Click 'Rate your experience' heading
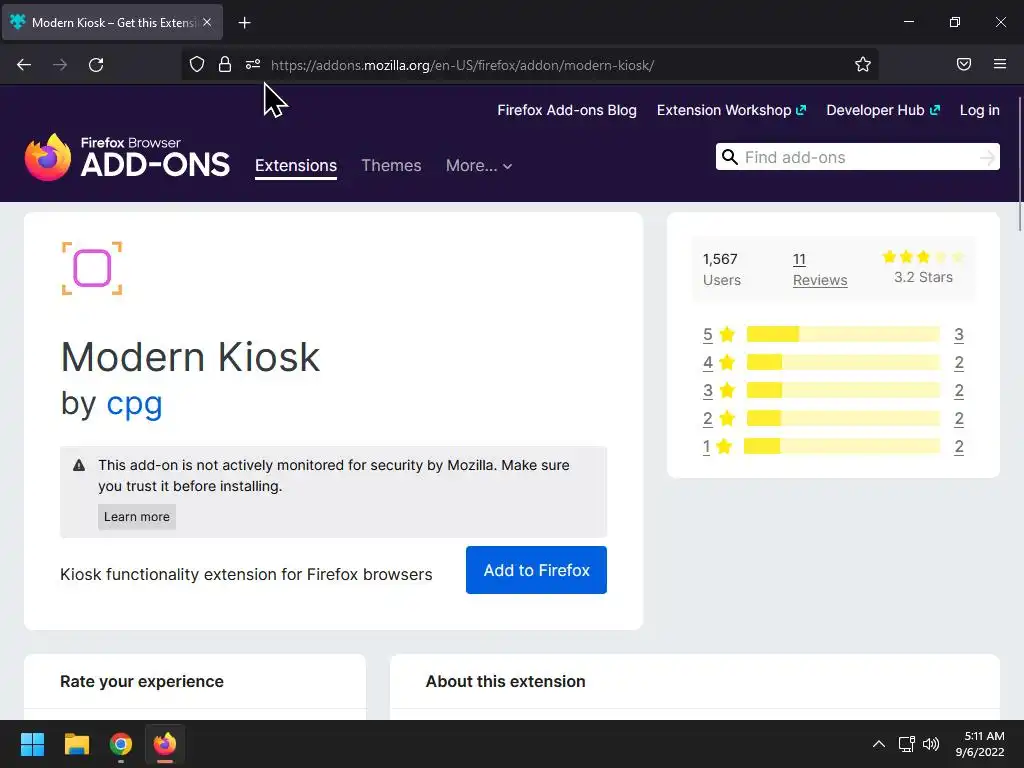1024x768 pixels. 142,682
